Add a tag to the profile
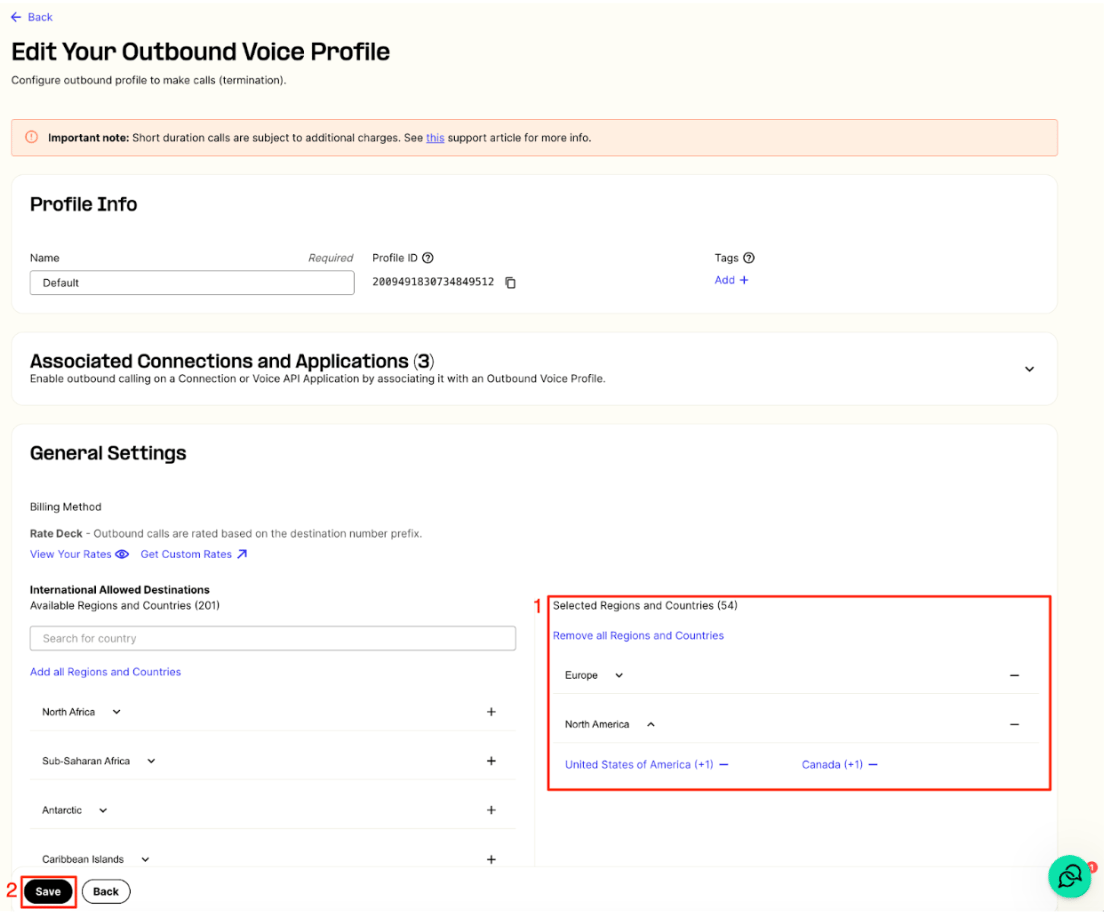 coord(731,280)
